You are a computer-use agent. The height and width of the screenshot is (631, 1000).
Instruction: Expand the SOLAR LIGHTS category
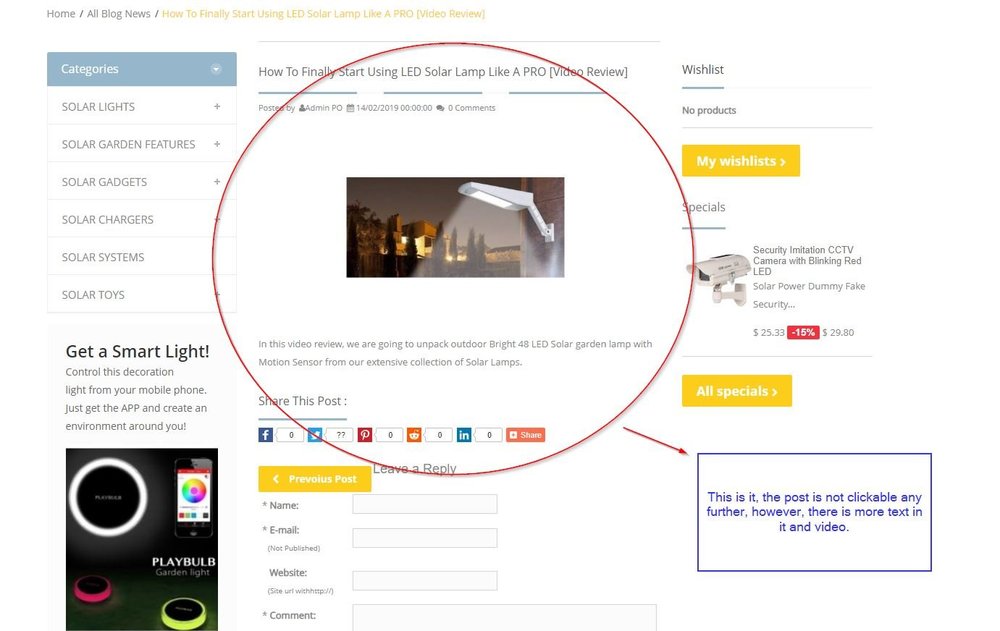pyautogui.click(x=216, y=106)
